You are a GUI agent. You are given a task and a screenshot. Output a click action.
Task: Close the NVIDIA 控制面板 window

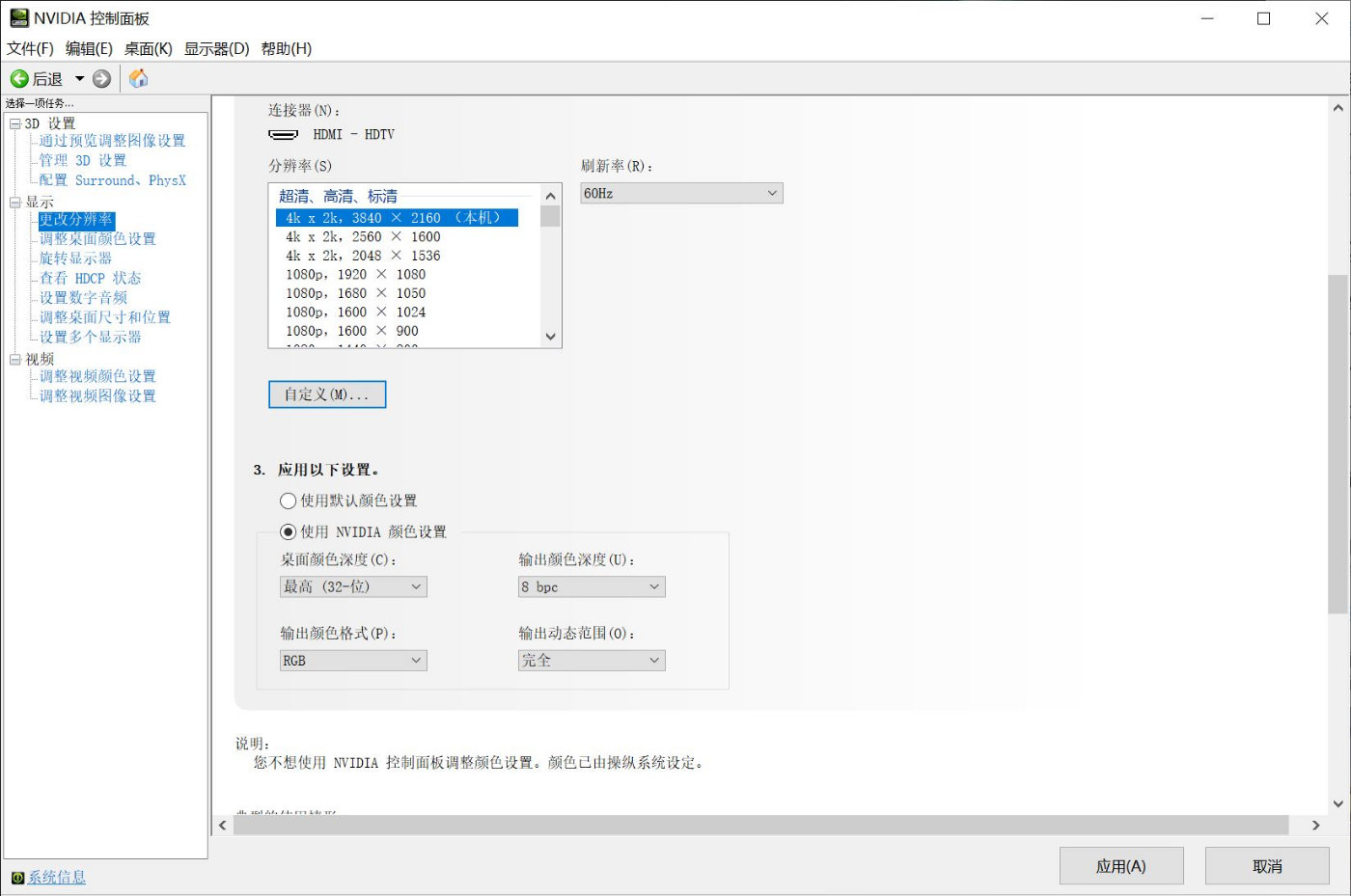tap(1322, 18)
